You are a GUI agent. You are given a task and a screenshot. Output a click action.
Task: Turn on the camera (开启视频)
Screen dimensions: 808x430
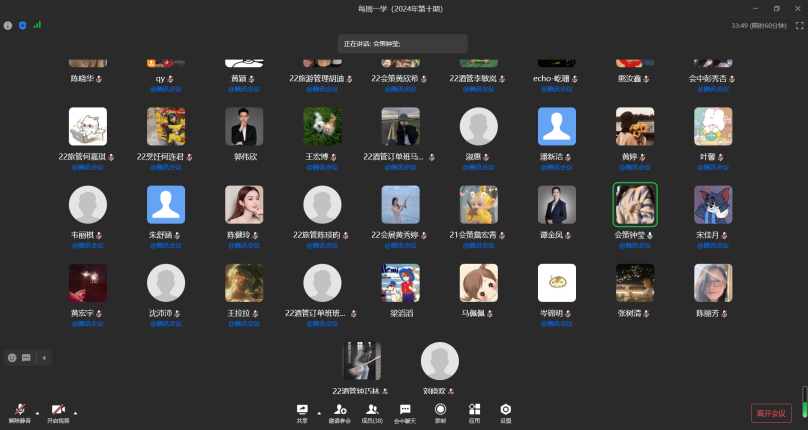[x=58, y=411]
